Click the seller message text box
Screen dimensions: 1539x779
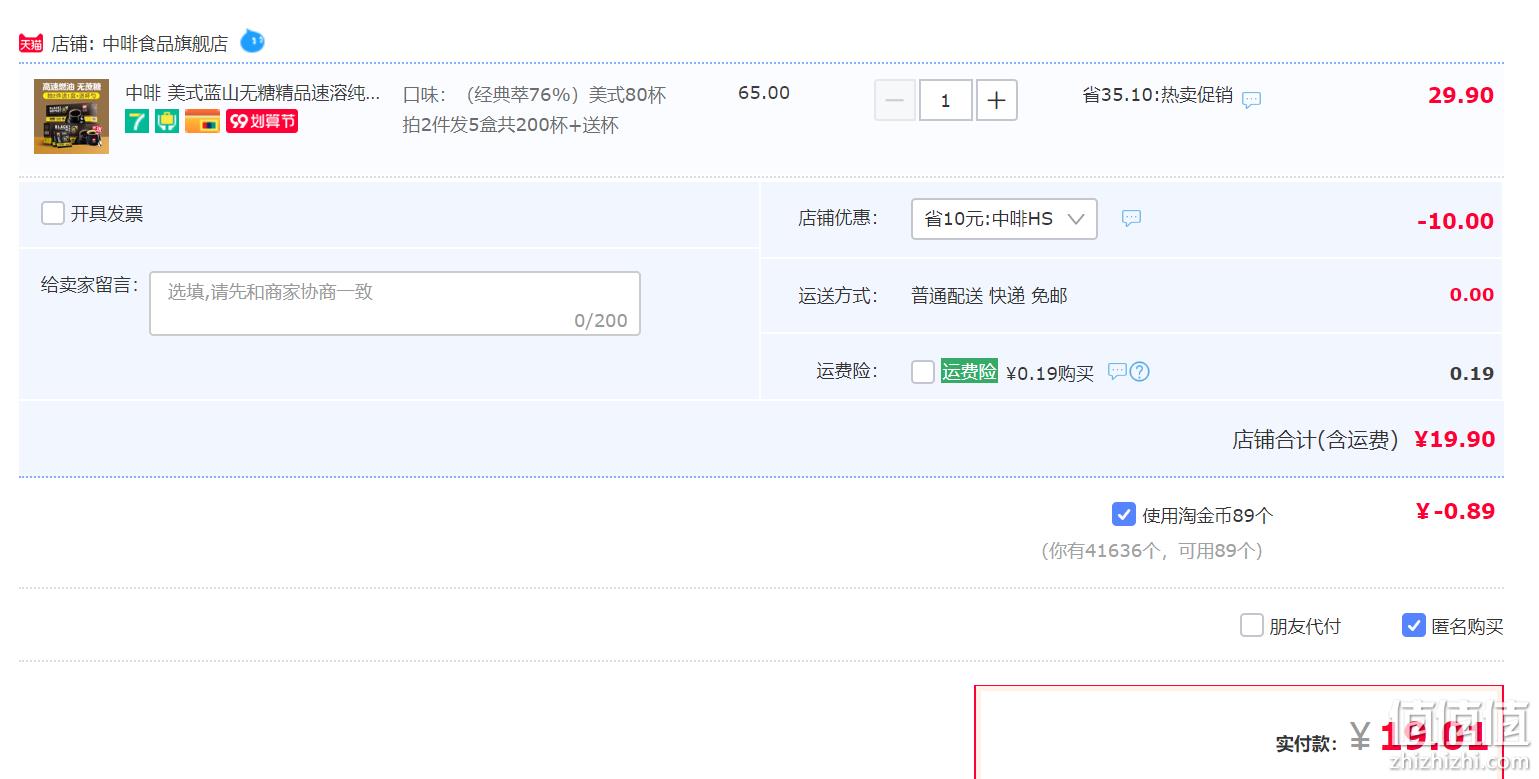pyautogui.click(x=395, y=303)
